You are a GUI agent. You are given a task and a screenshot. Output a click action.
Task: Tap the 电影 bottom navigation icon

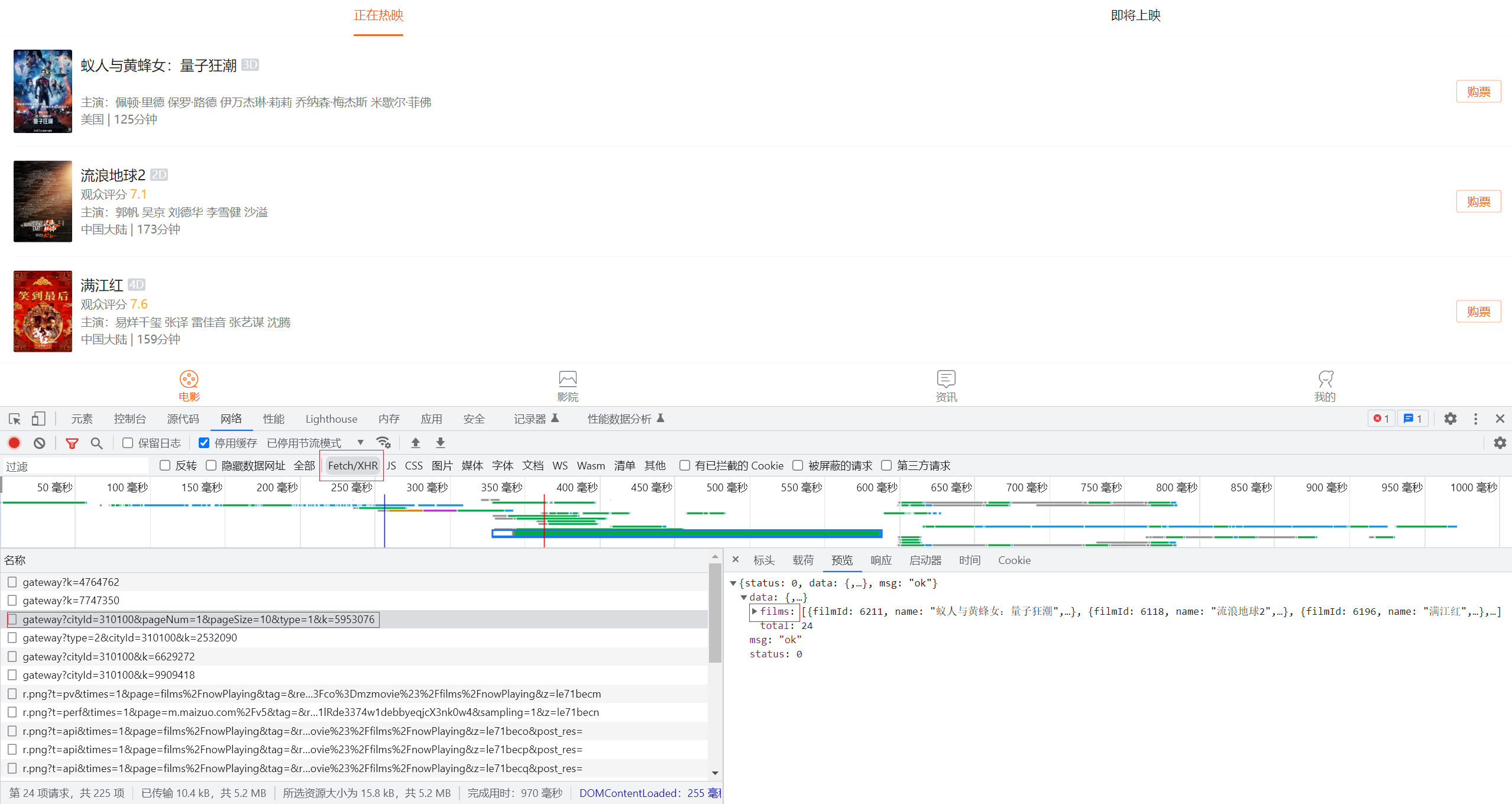(x=189, y=386)
